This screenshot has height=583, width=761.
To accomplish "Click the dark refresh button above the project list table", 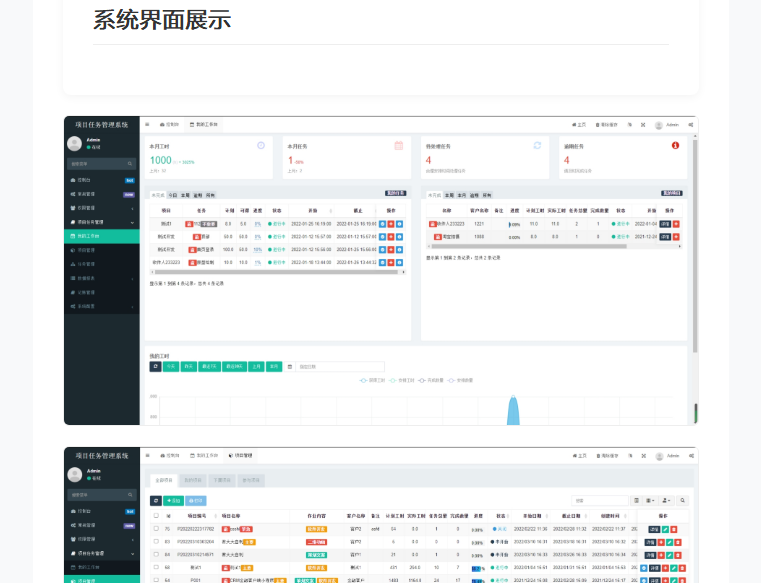I will tap(156, 500).
